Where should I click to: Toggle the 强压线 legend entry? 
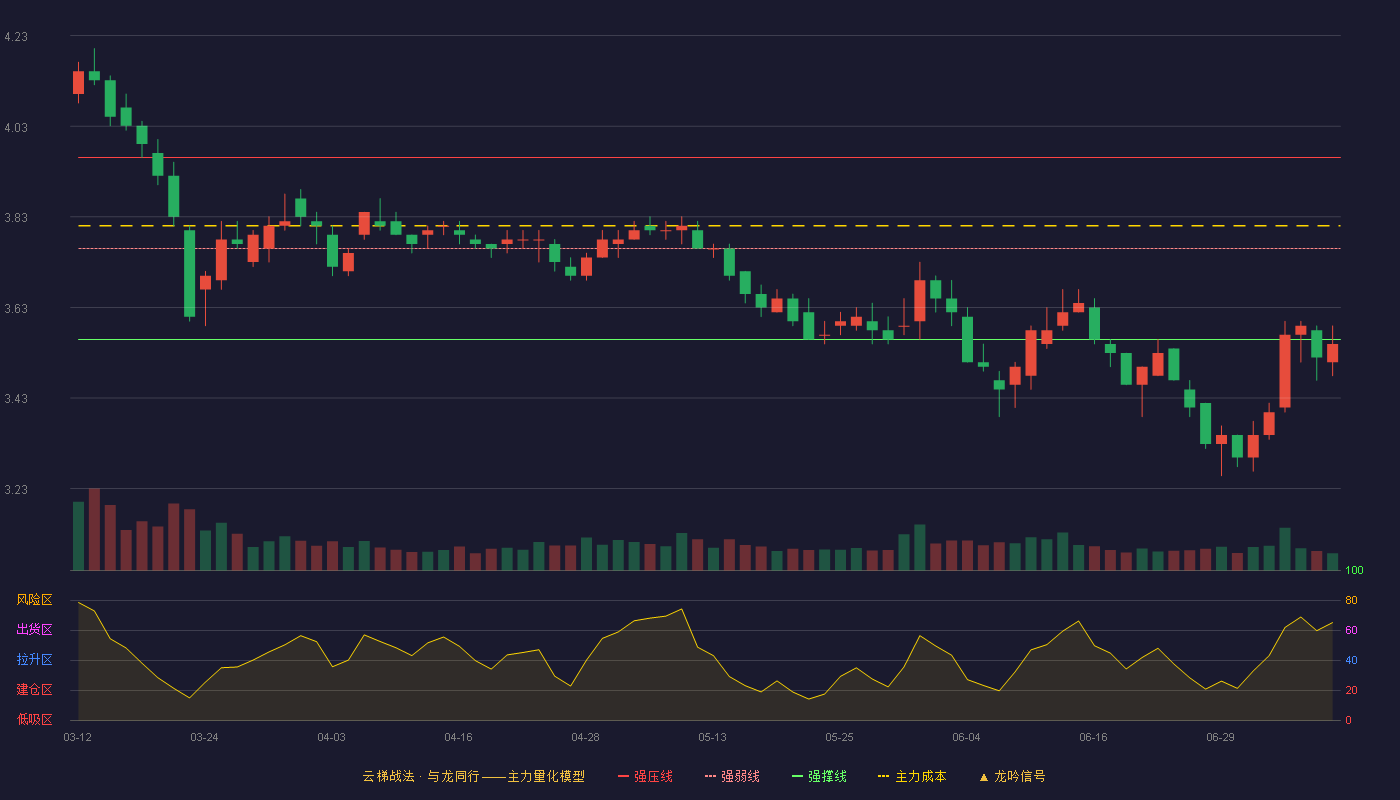coord(645,776)
